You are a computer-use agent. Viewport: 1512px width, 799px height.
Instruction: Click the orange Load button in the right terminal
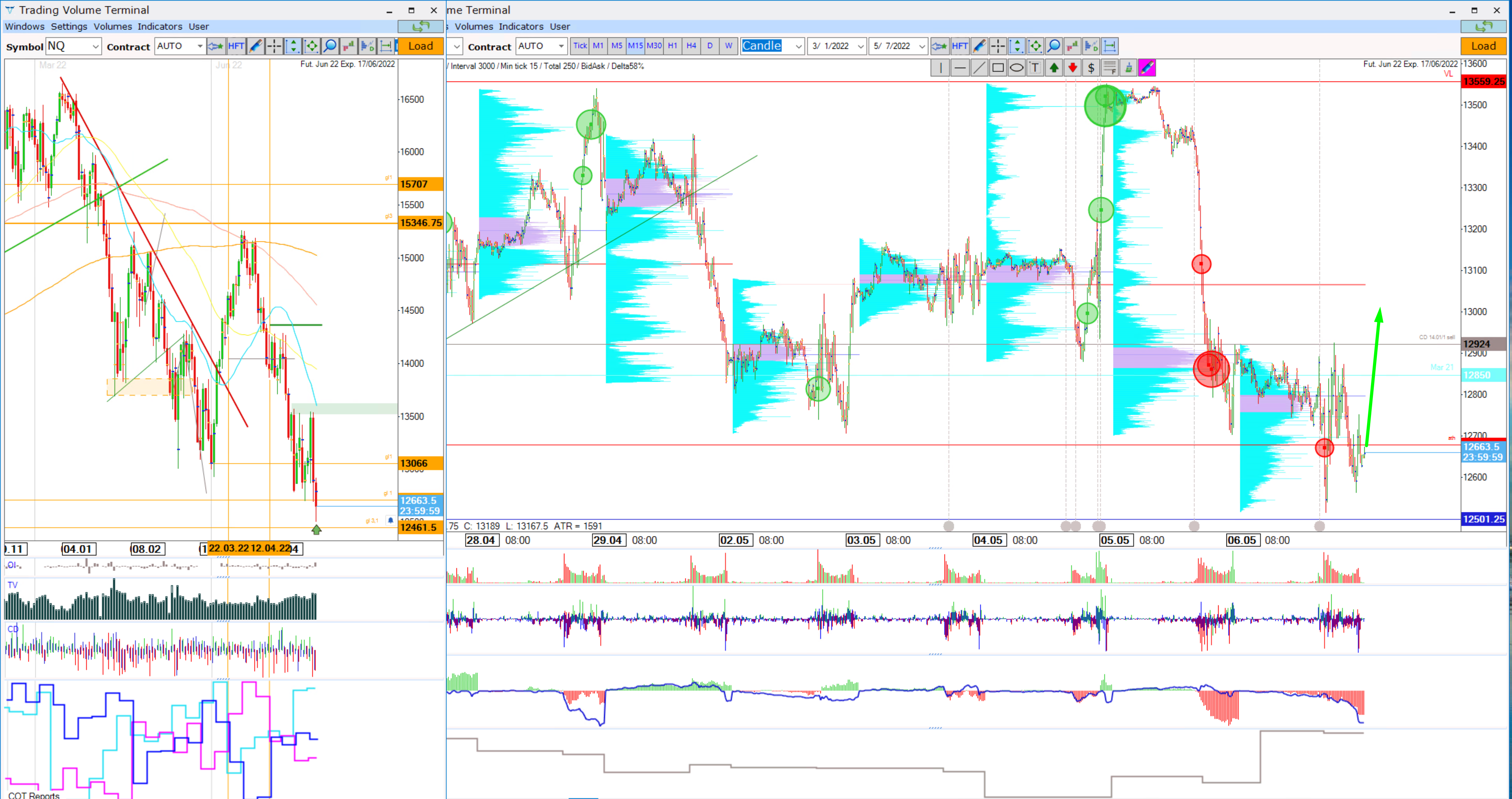(x=1483, y=46)
